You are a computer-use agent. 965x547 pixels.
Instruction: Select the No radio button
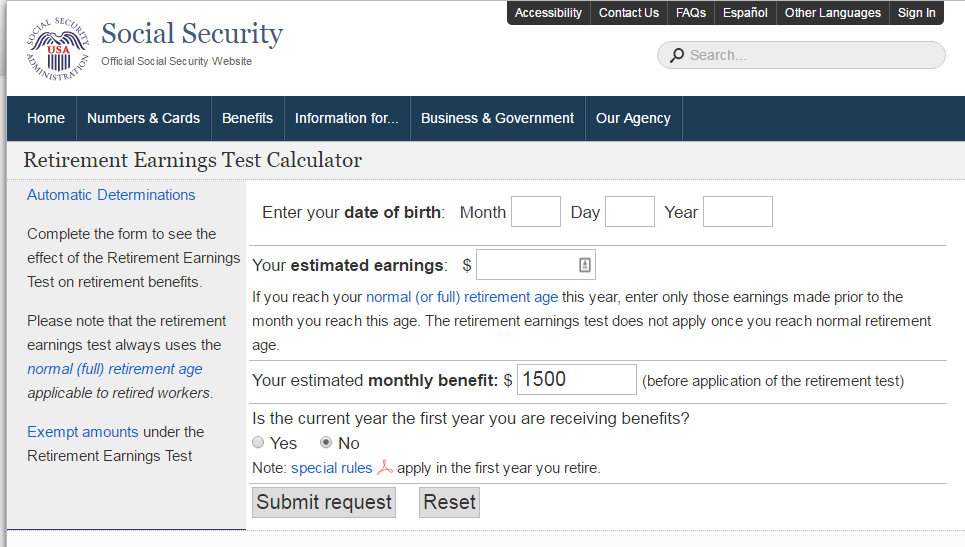326,443
